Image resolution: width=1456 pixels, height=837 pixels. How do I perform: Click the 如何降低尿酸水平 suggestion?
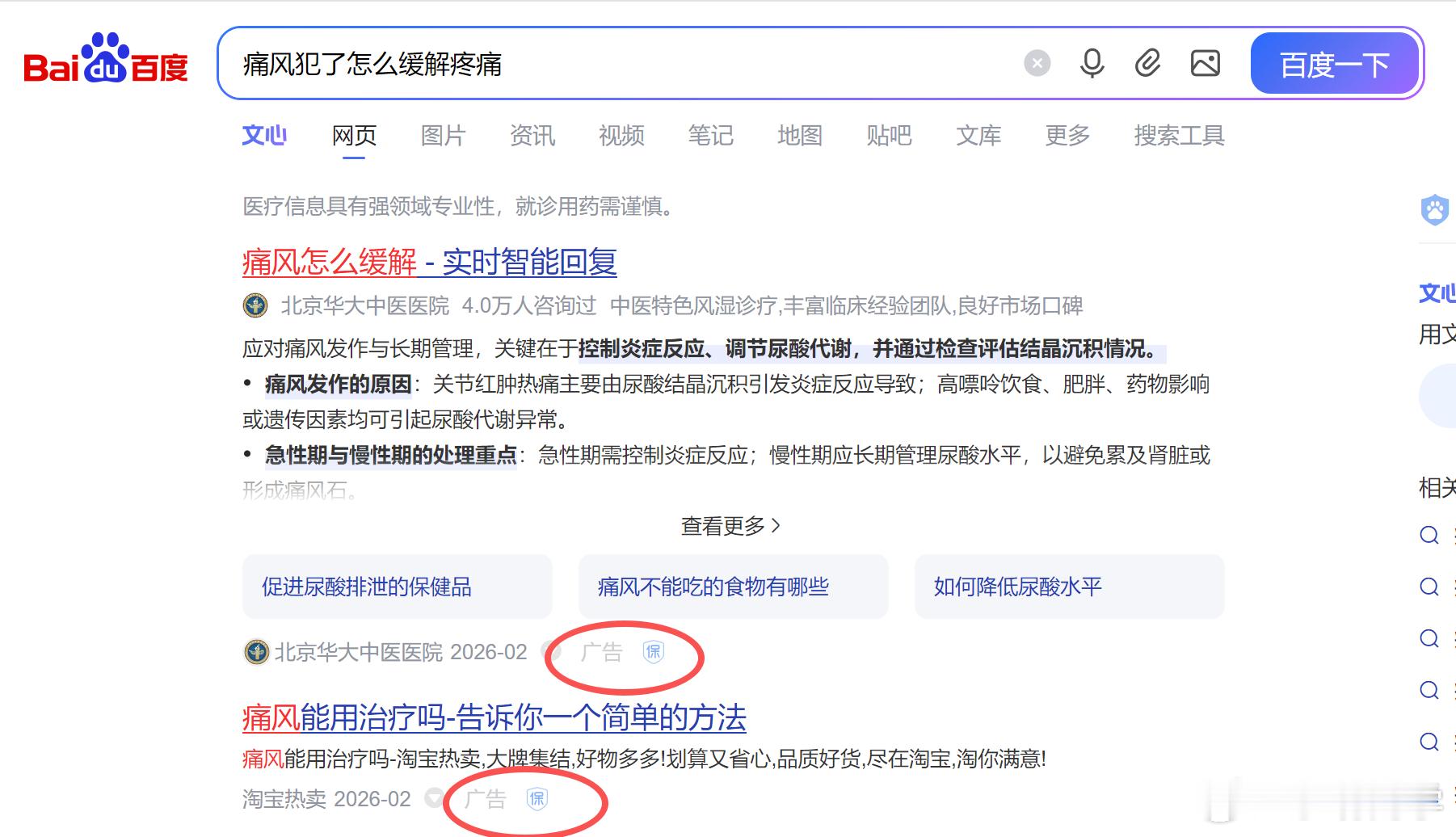[x=1070, y=587]
